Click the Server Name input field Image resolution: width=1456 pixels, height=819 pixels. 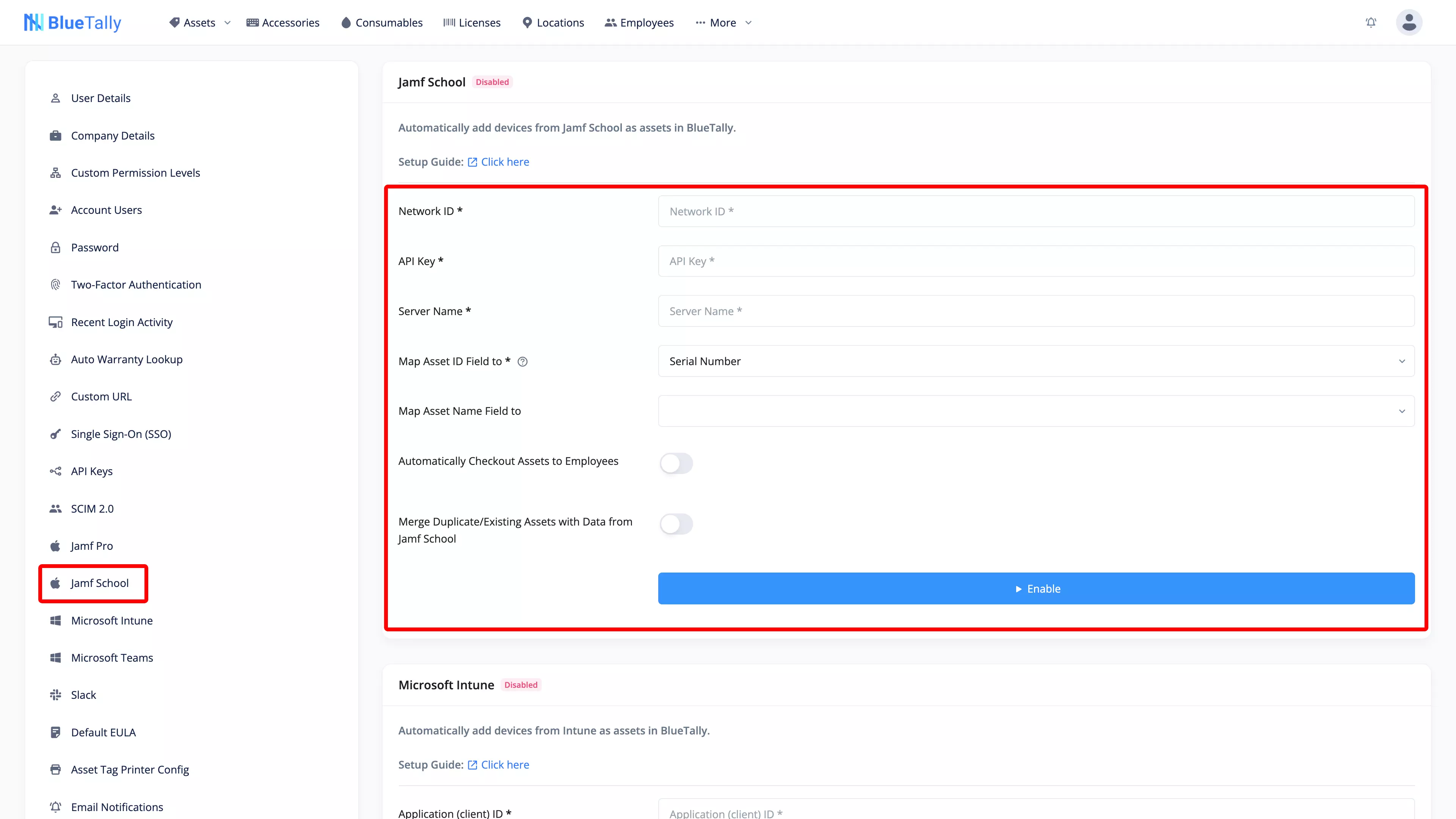[x=1036, y=311]
